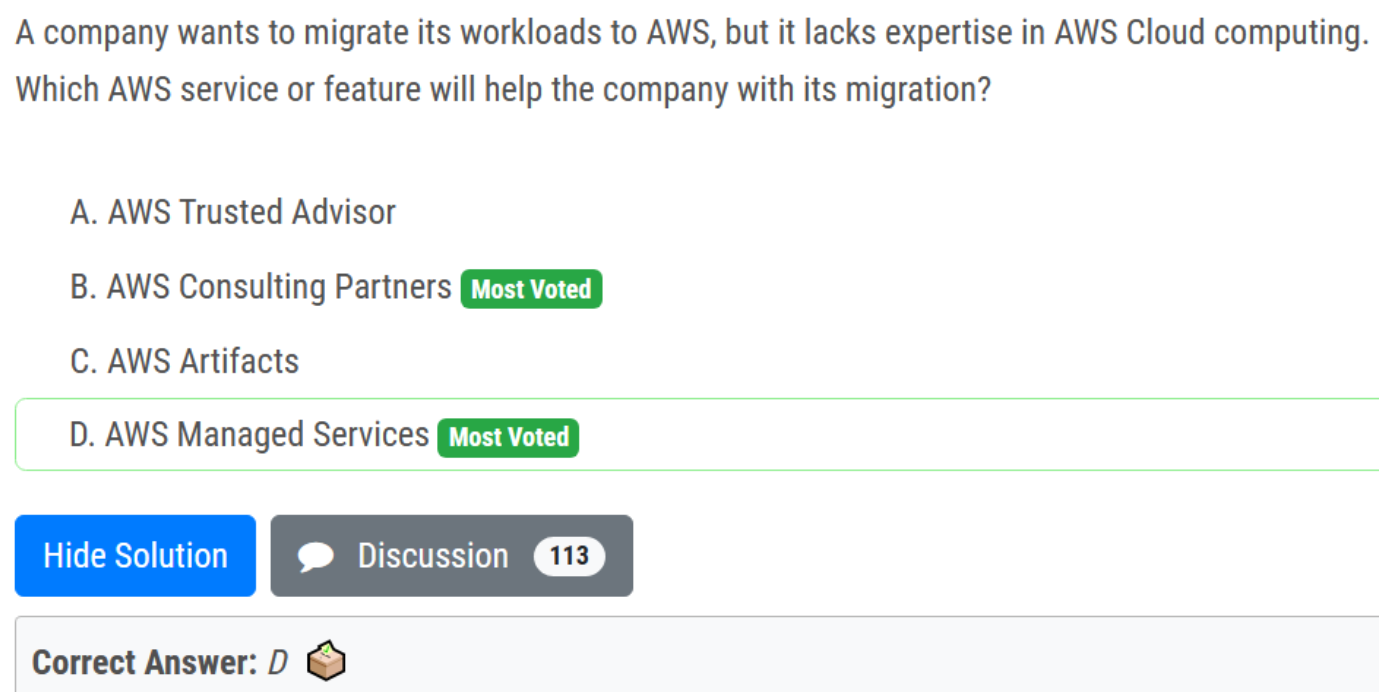1379x692 pixels.
Task: Select answer A, AWS Trusted Advisor
Action: click(x=251, y=212)
